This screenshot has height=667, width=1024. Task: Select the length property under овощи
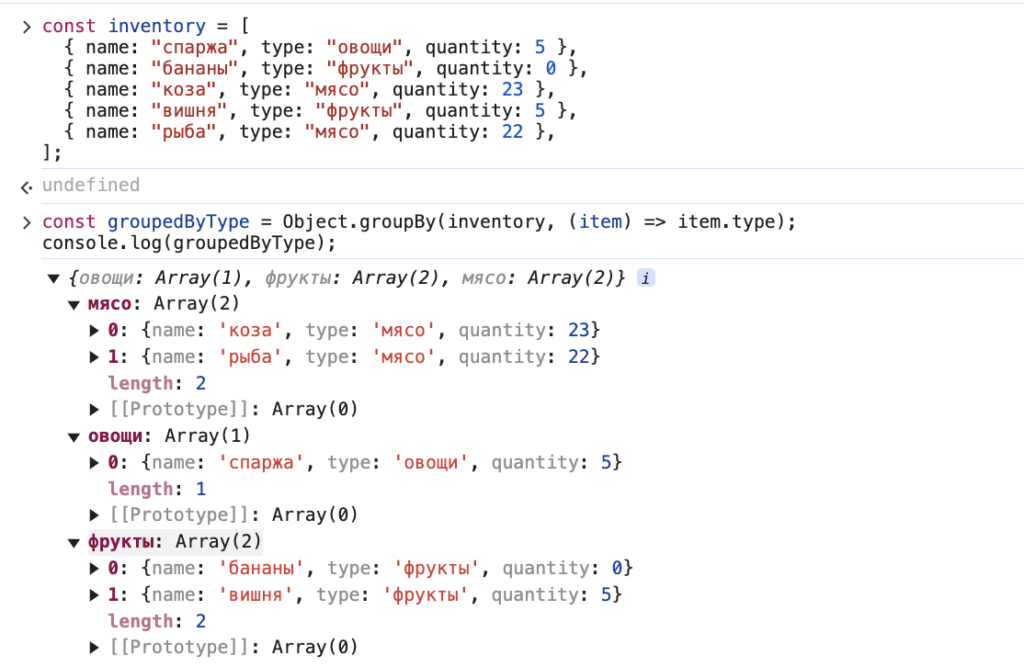coord(139,489)
